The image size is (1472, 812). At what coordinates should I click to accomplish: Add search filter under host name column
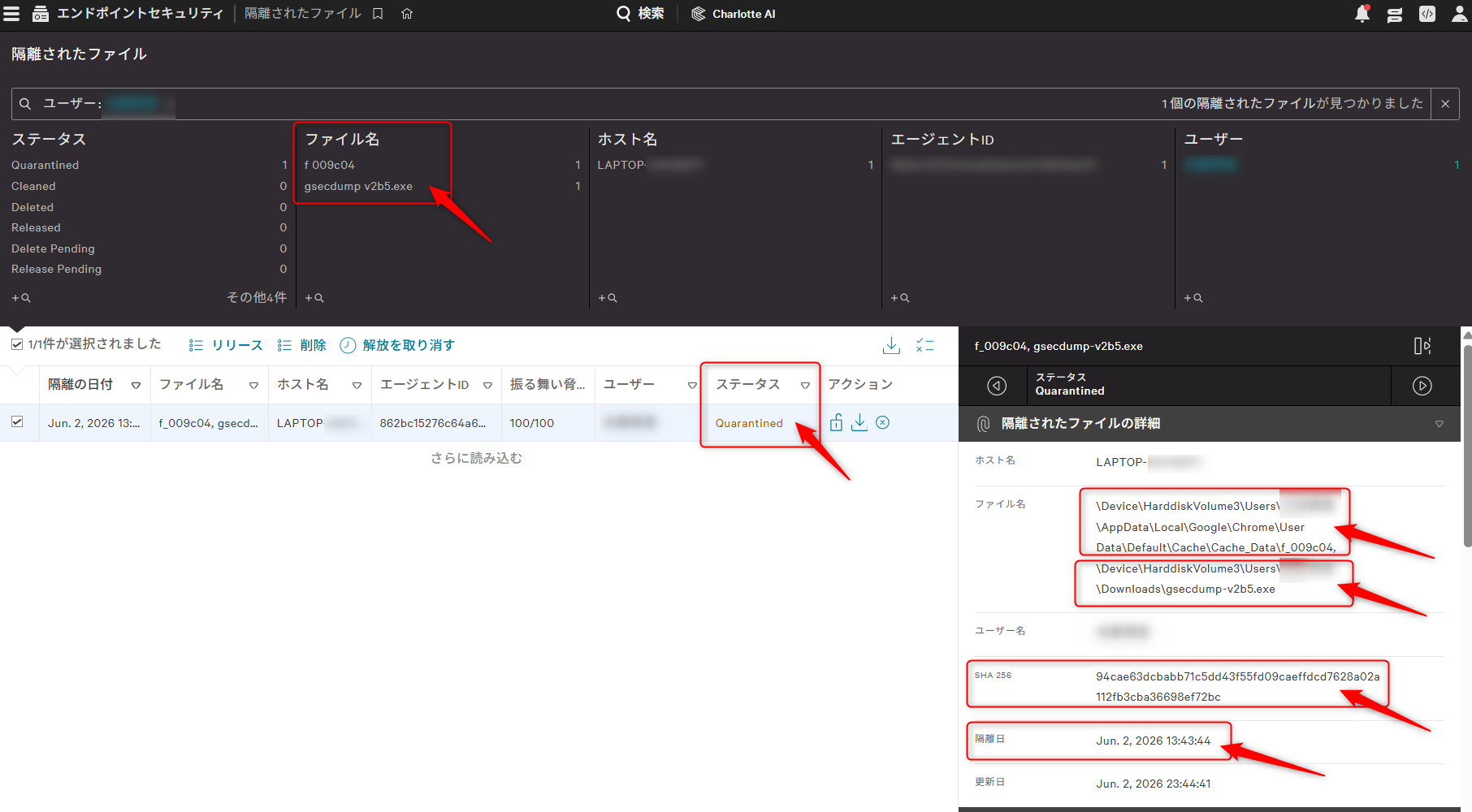pos(608,298)
